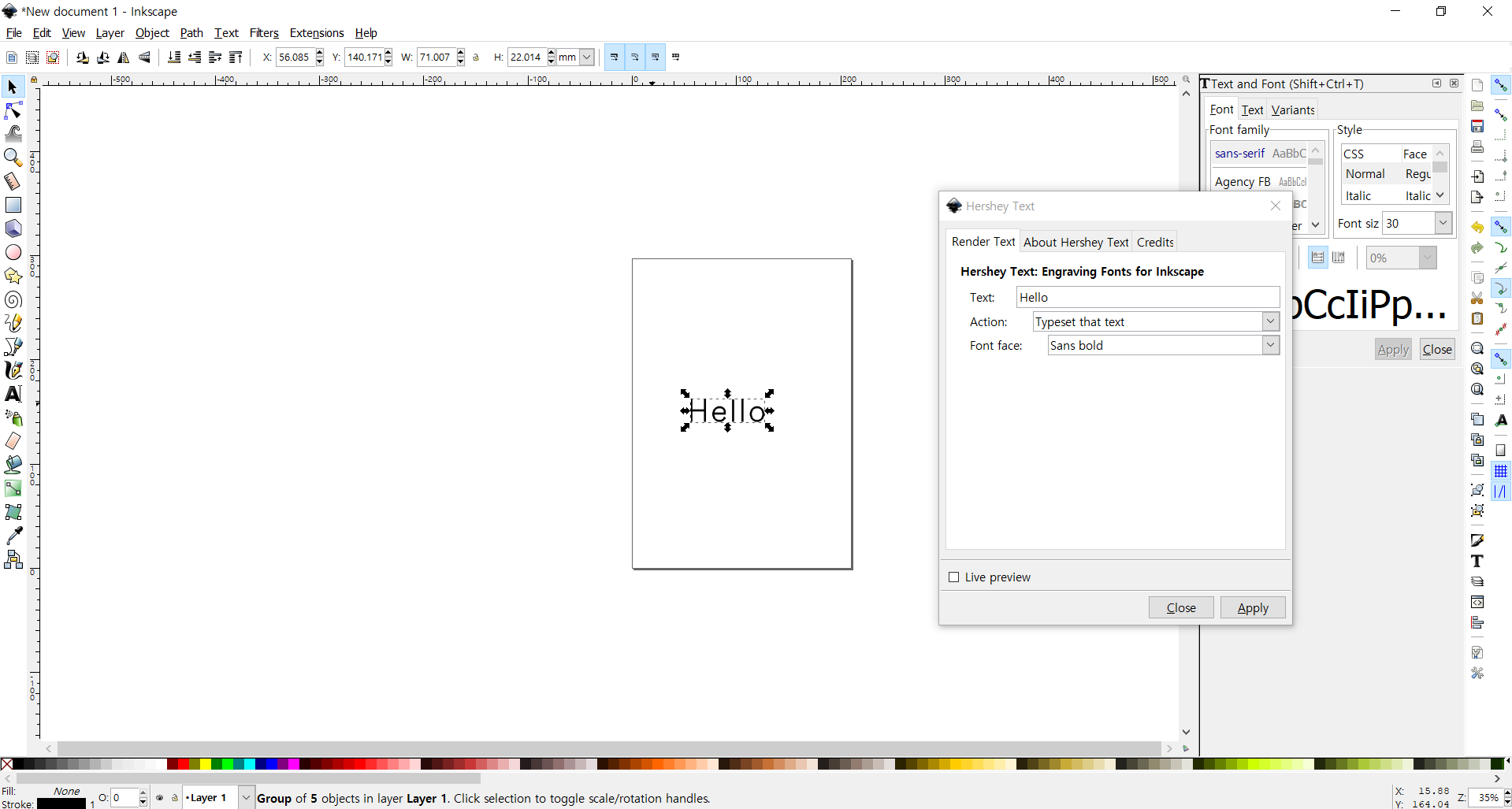This screenshot has width=1512, height=809.
Task: Click Apply in Text and Font panel
Action: [1393, 350]
